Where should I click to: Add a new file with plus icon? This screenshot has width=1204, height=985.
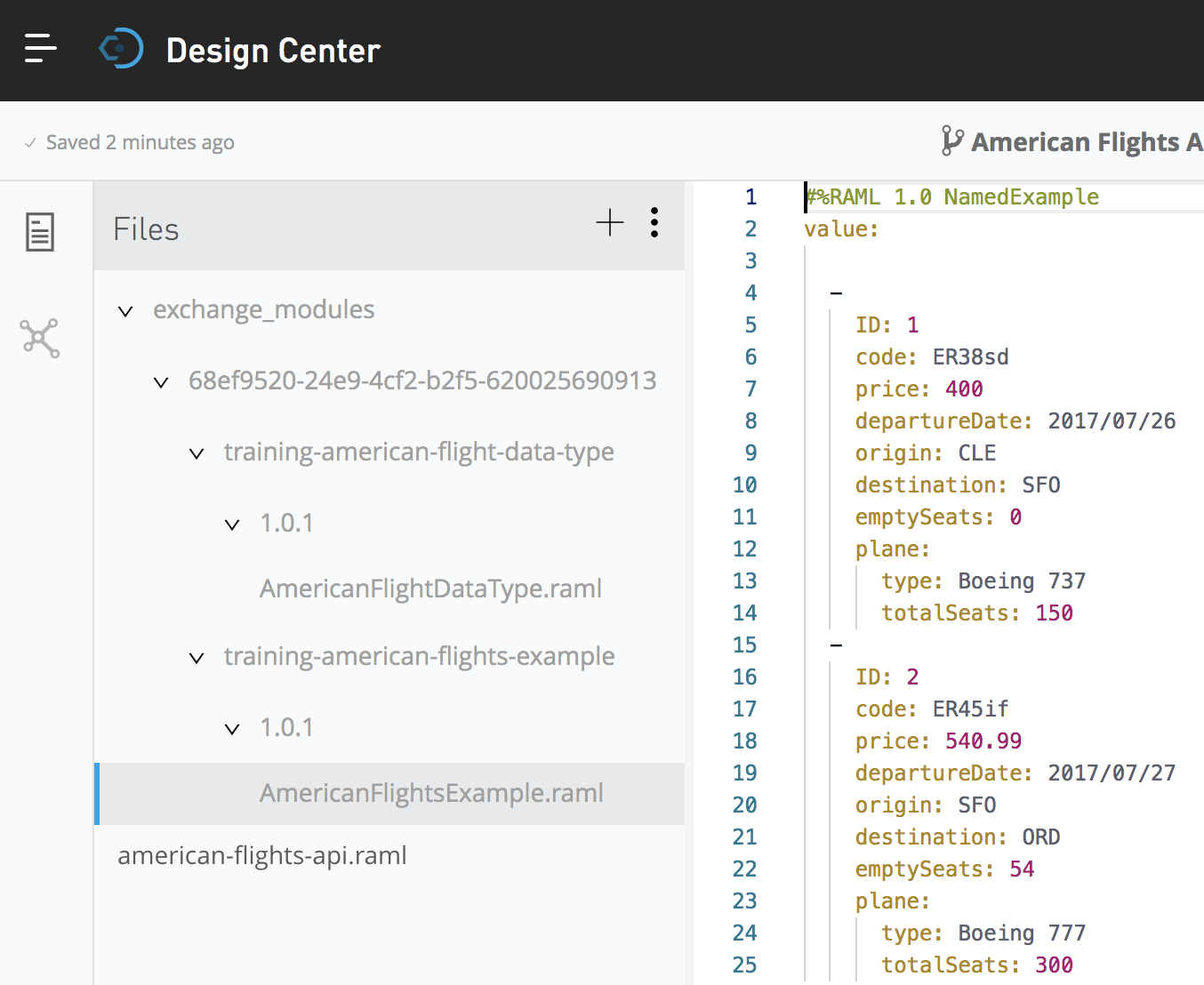610,222
